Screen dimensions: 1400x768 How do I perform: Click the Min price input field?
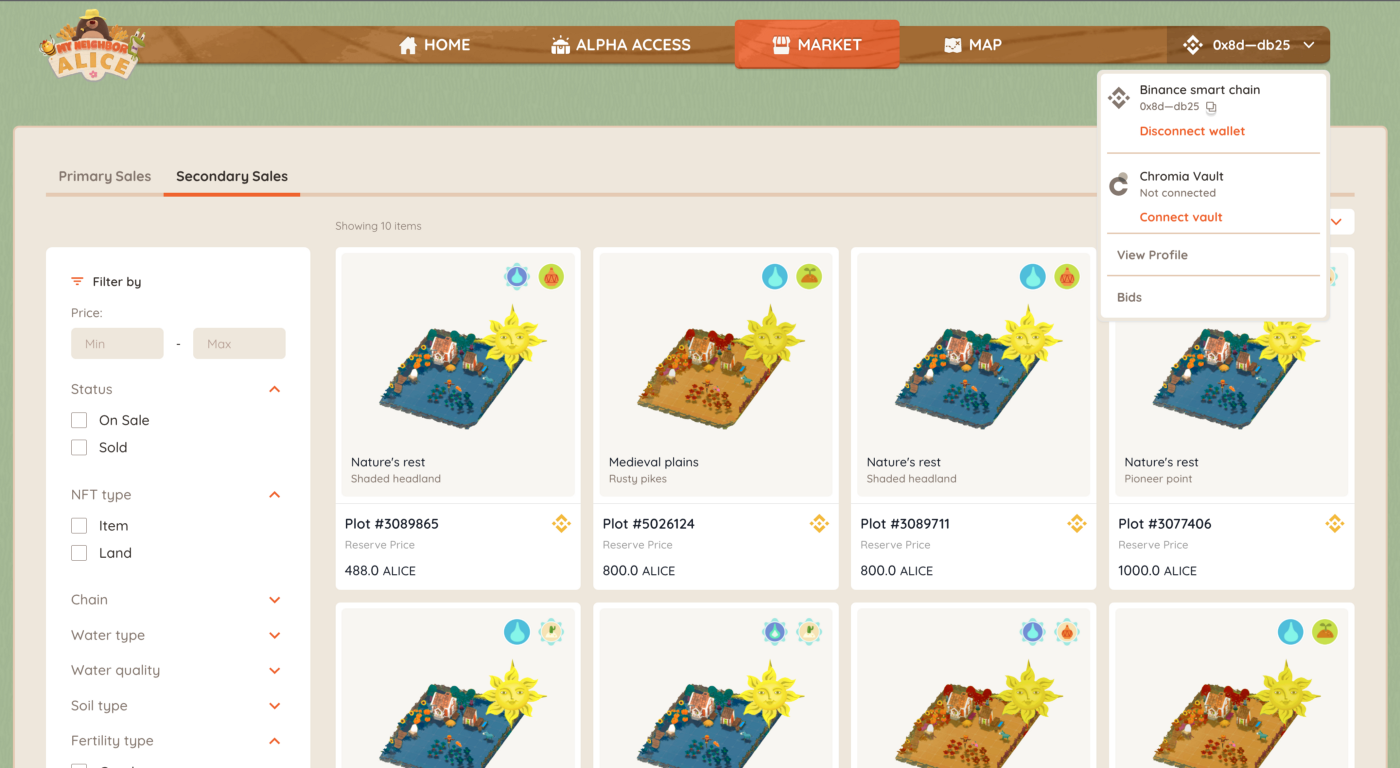pos(117,344)
